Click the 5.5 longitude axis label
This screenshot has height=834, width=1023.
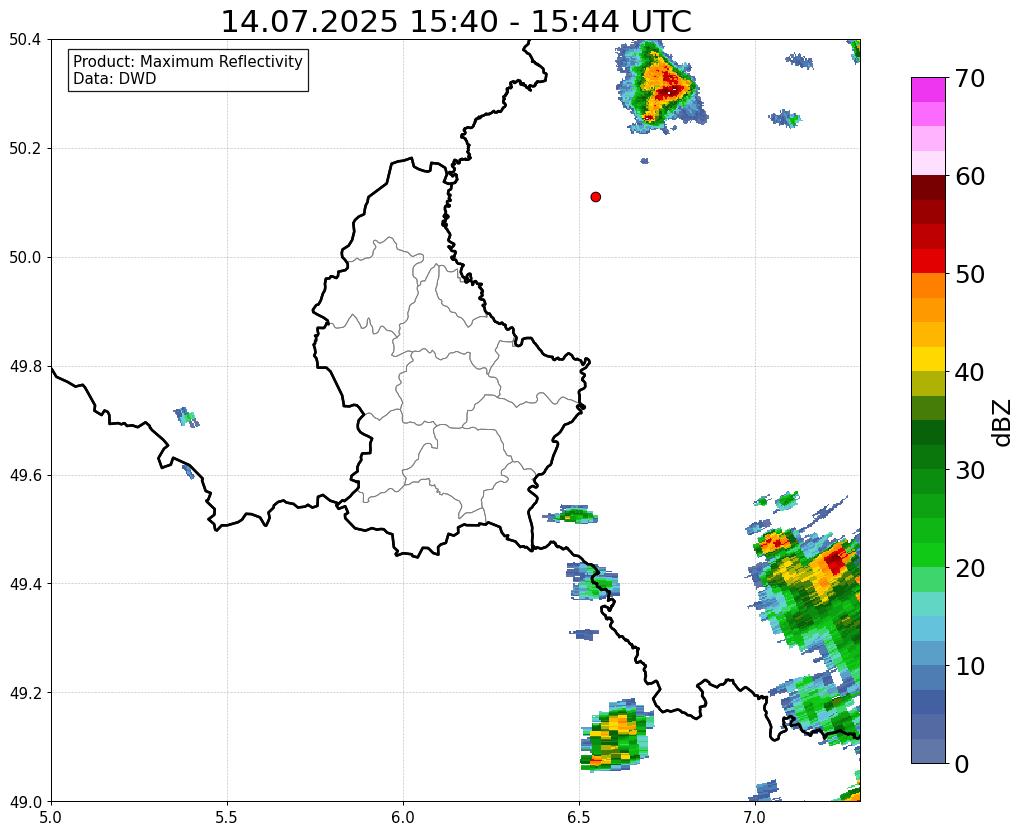(227, 817)
